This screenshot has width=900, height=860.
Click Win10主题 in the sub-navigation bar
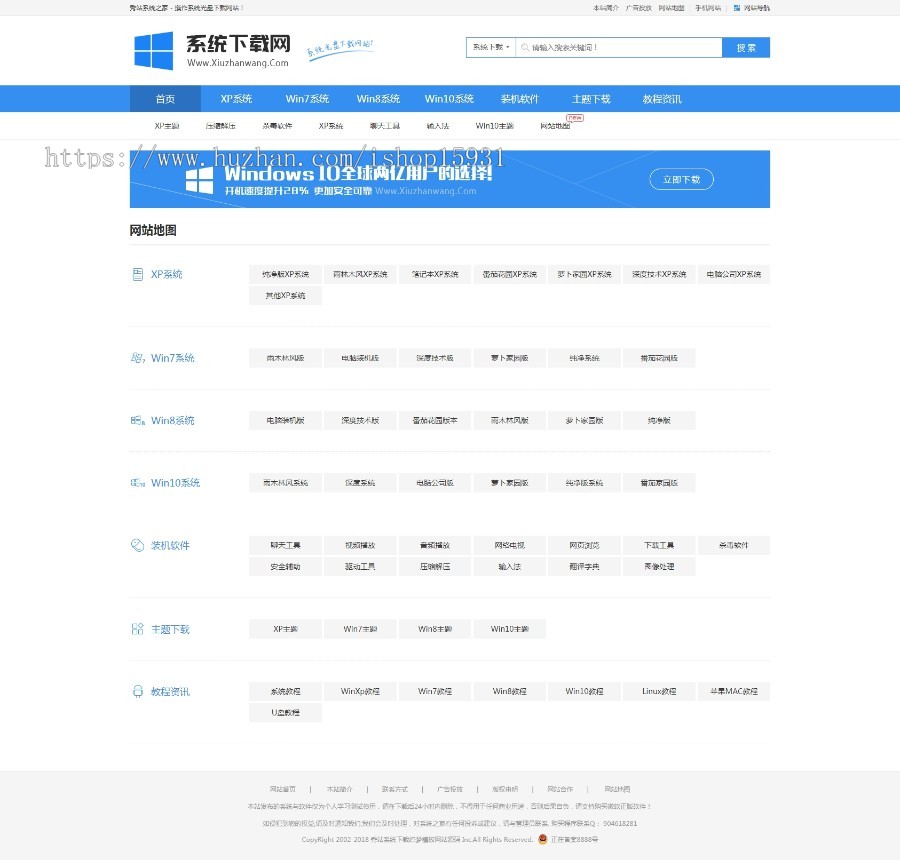pyautogui.click(x=494, y=126)
